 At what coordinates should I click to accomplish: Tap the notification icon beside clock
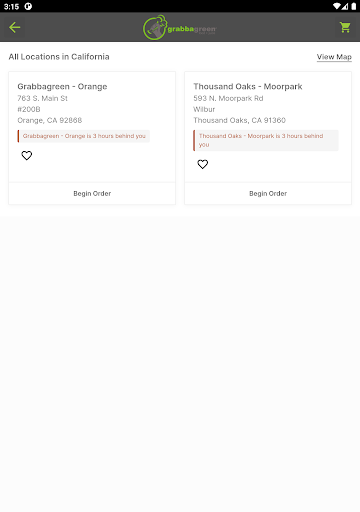pos(28,6)
